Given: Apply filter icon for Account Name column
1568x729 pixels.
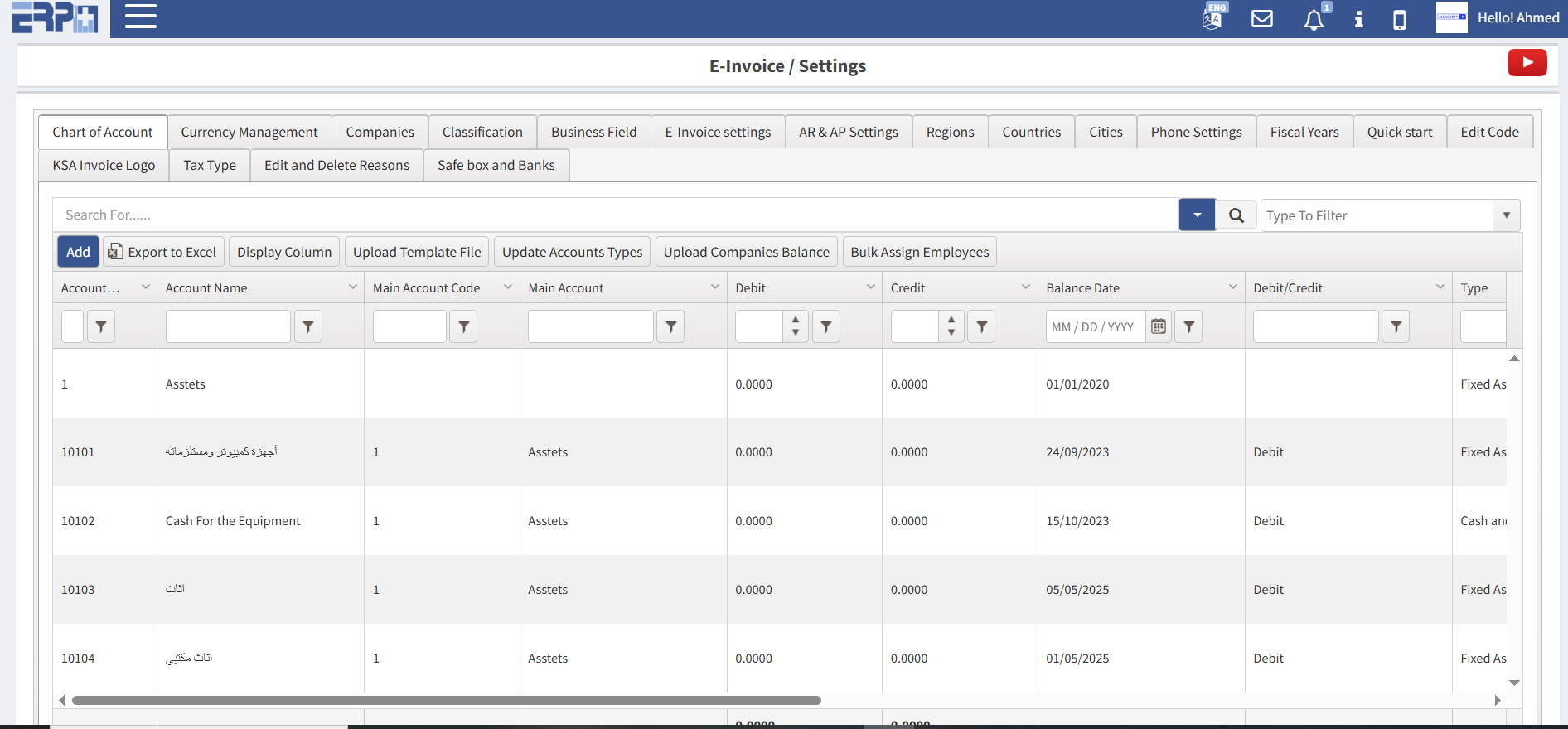Looking at the screenshot, I should point(308,327).
